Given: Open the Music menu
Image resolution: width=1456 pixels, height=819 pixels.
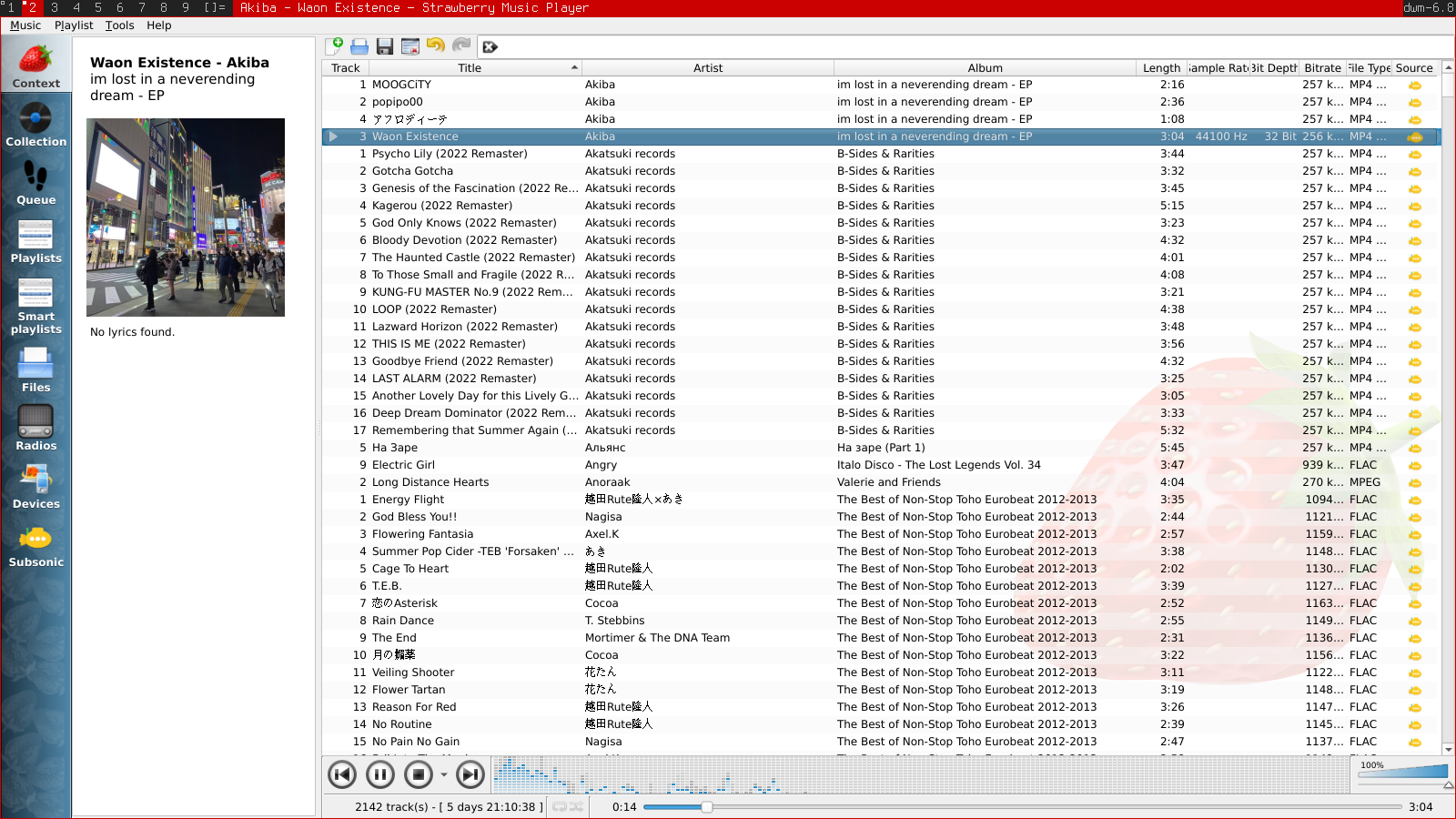Looking at the screenshot, I should click(x=25, y=25).
